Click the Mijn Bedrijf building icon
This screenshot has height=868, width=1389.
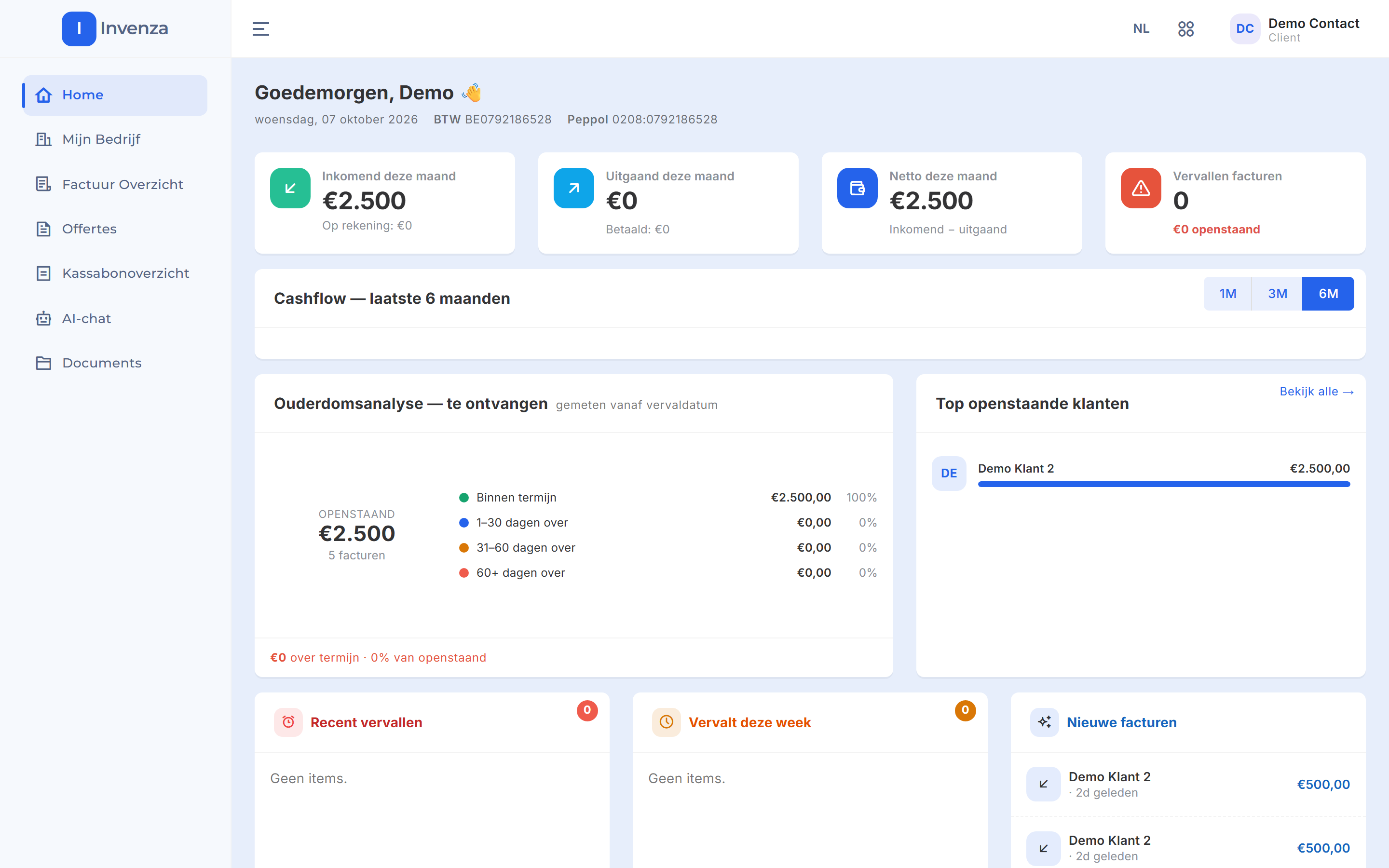(43, 139)
